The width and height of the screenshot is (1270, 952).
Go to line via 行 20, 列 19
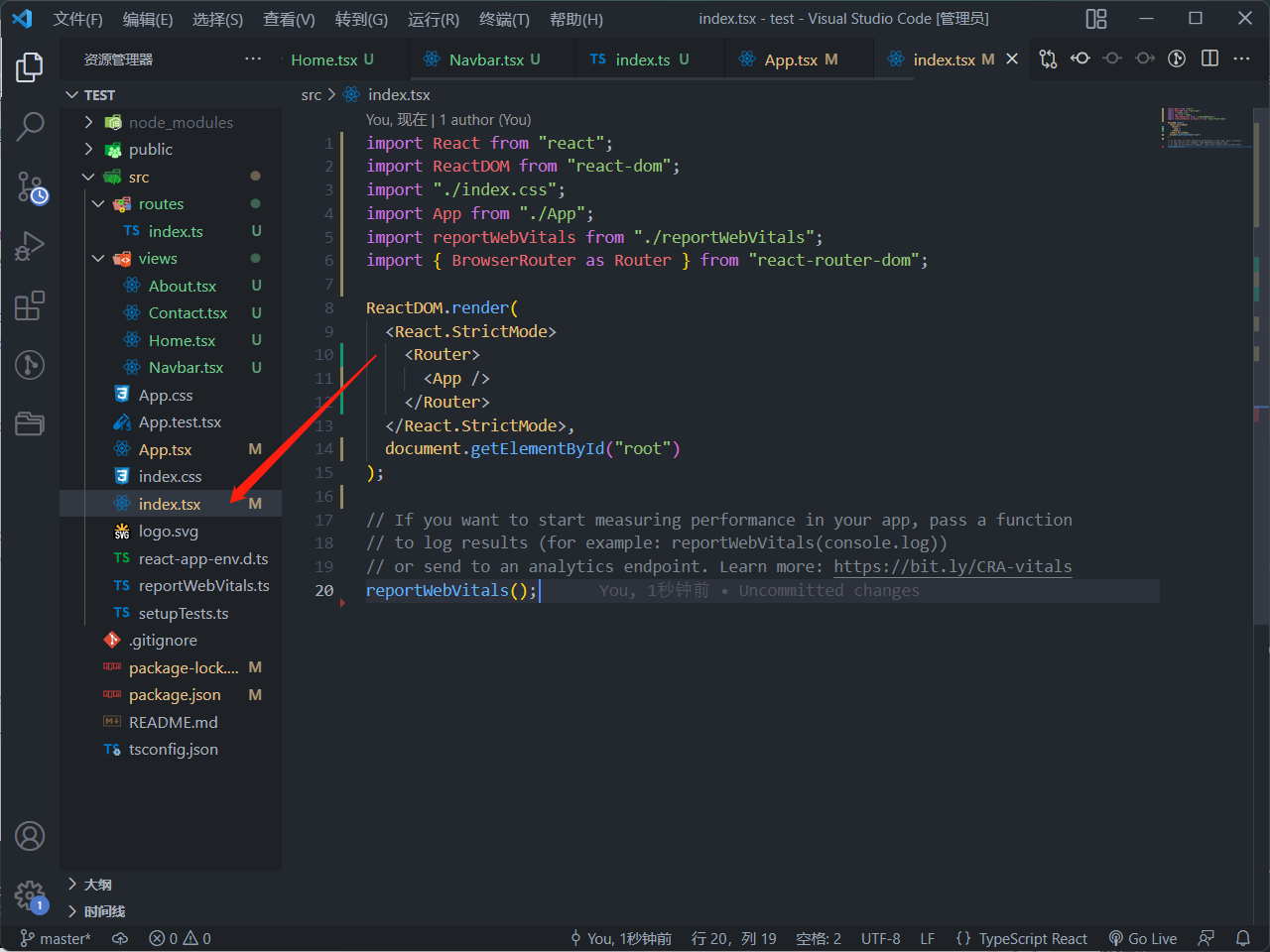tap(734, 938)
